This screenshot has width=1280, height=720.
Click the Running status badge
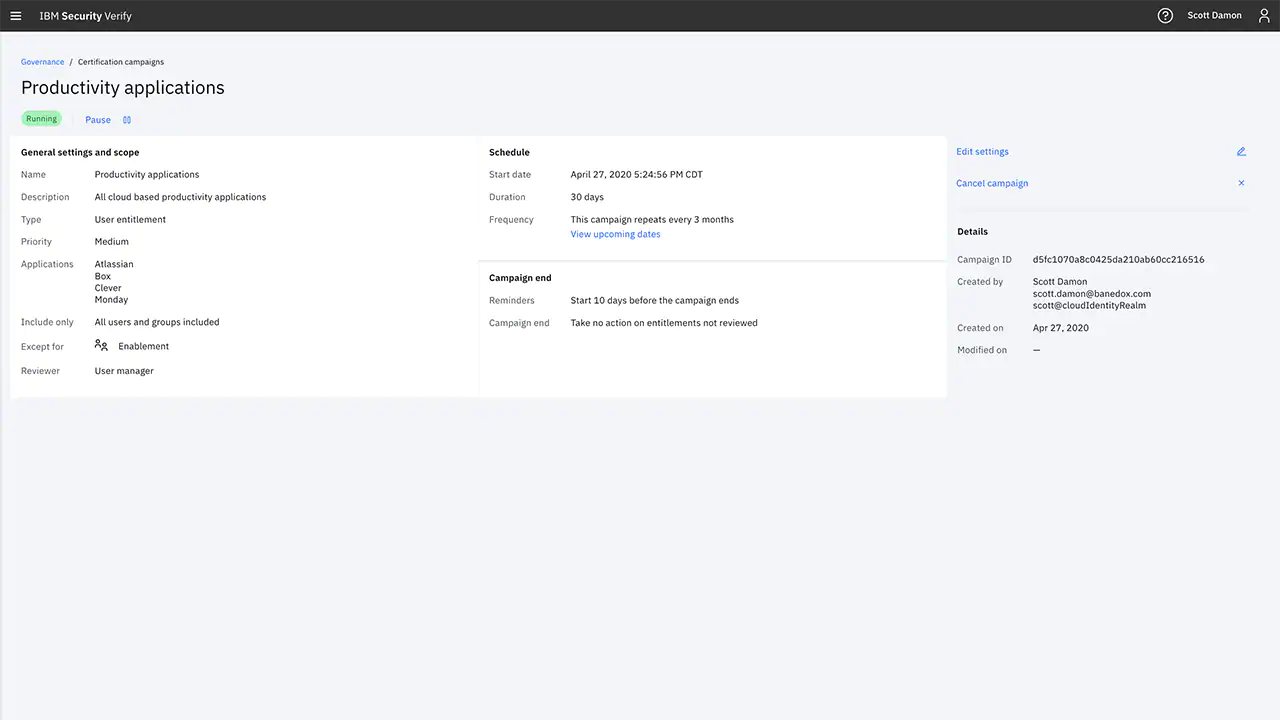pyautogui.click(x=41, y=119)
